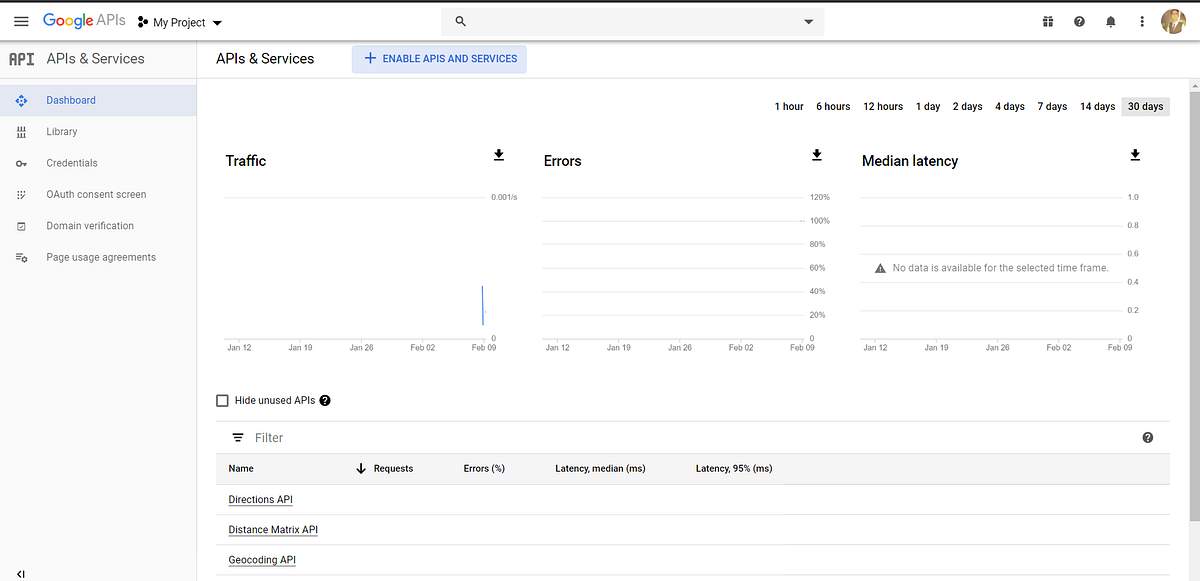The width and height of the screenshot is (1200, 581).
Task: Select the 1 hour time range
Action: pyautogui.click(x=789, y=106)
